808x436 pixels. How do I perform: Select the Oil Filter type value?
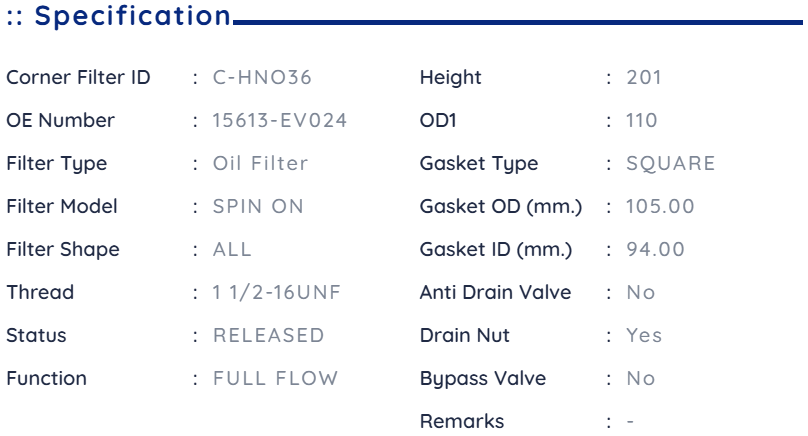pyautogui.click(x=260, y=164)
